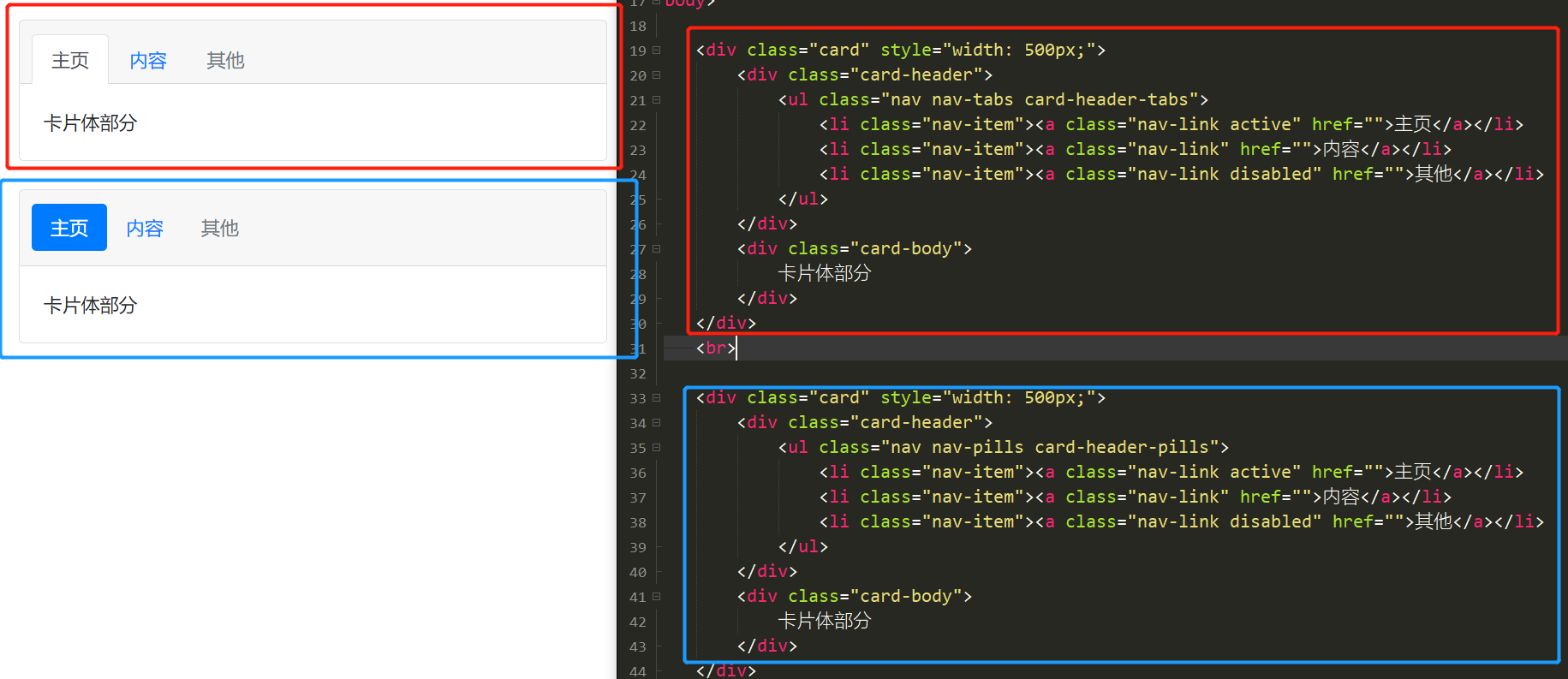Image resolution: width=1568 pixels, height=679 pixels.
Task: Click code line 38 with disabled 其他 link
Action: [1182, 521]
